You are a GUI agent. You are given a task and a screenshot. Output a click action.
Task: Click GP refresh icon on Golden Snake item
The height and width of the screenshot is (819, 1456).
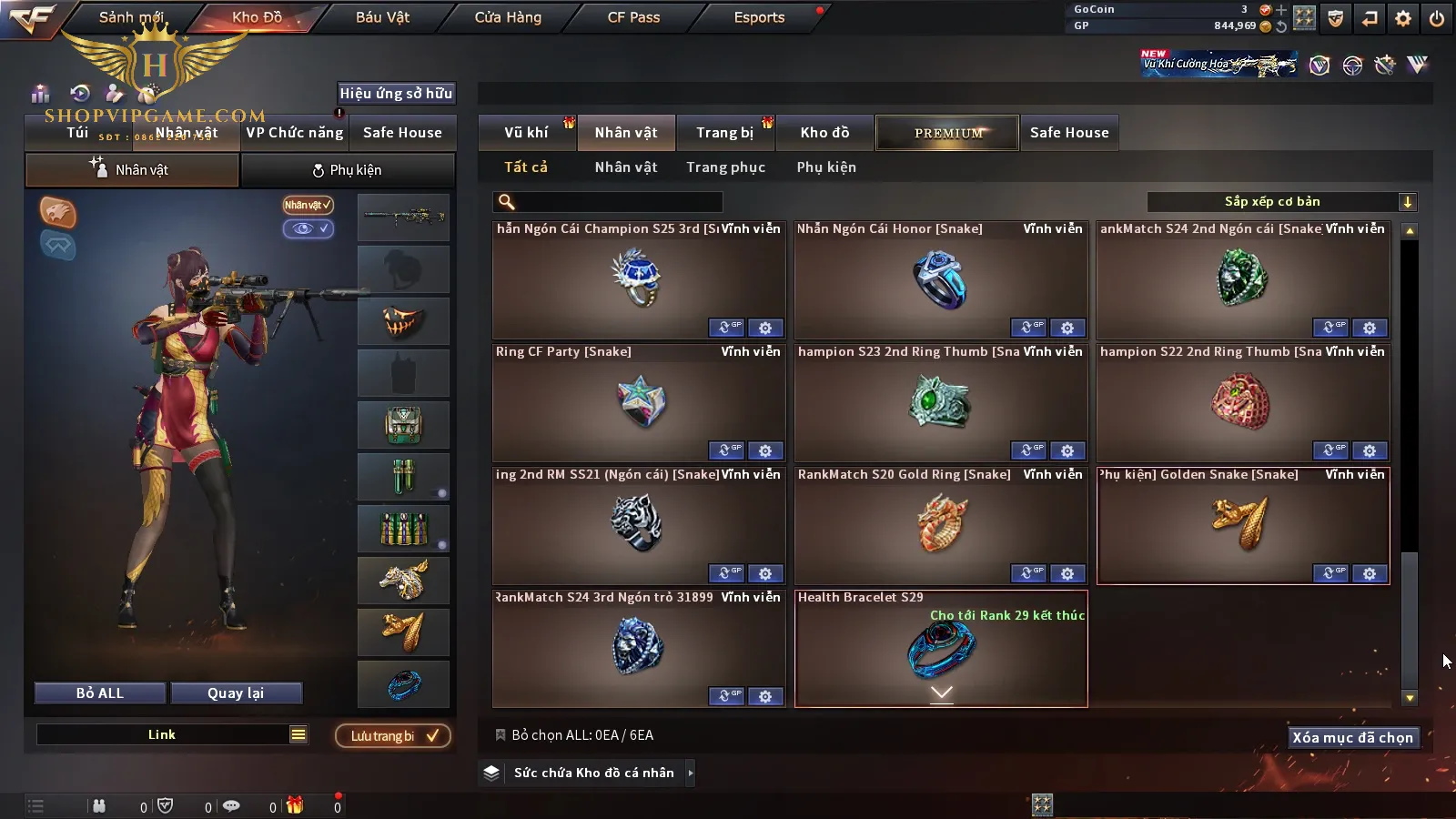[1330, 573]
